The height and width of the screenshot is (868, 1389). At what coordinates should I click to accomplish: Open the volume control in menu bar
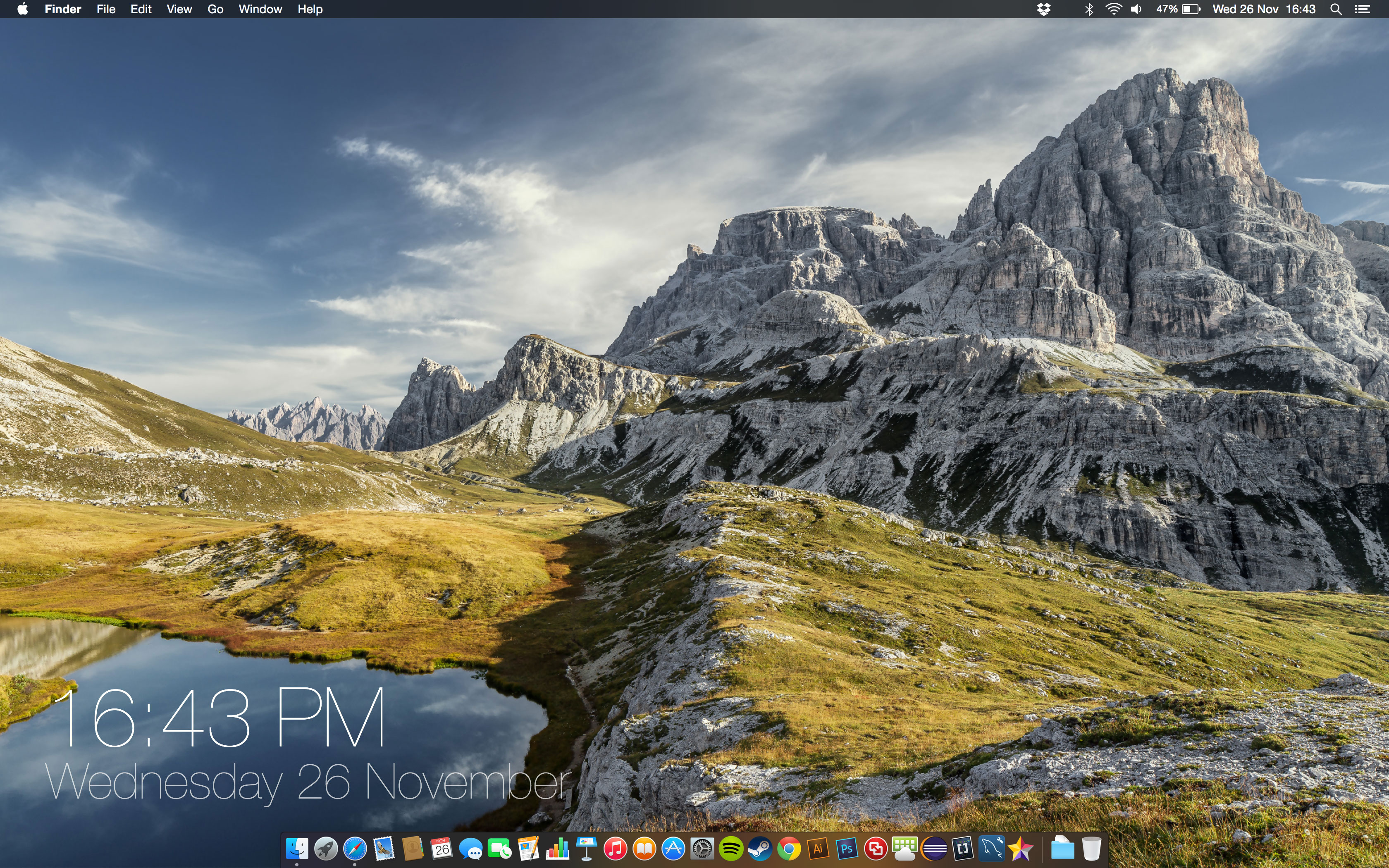1136,9
